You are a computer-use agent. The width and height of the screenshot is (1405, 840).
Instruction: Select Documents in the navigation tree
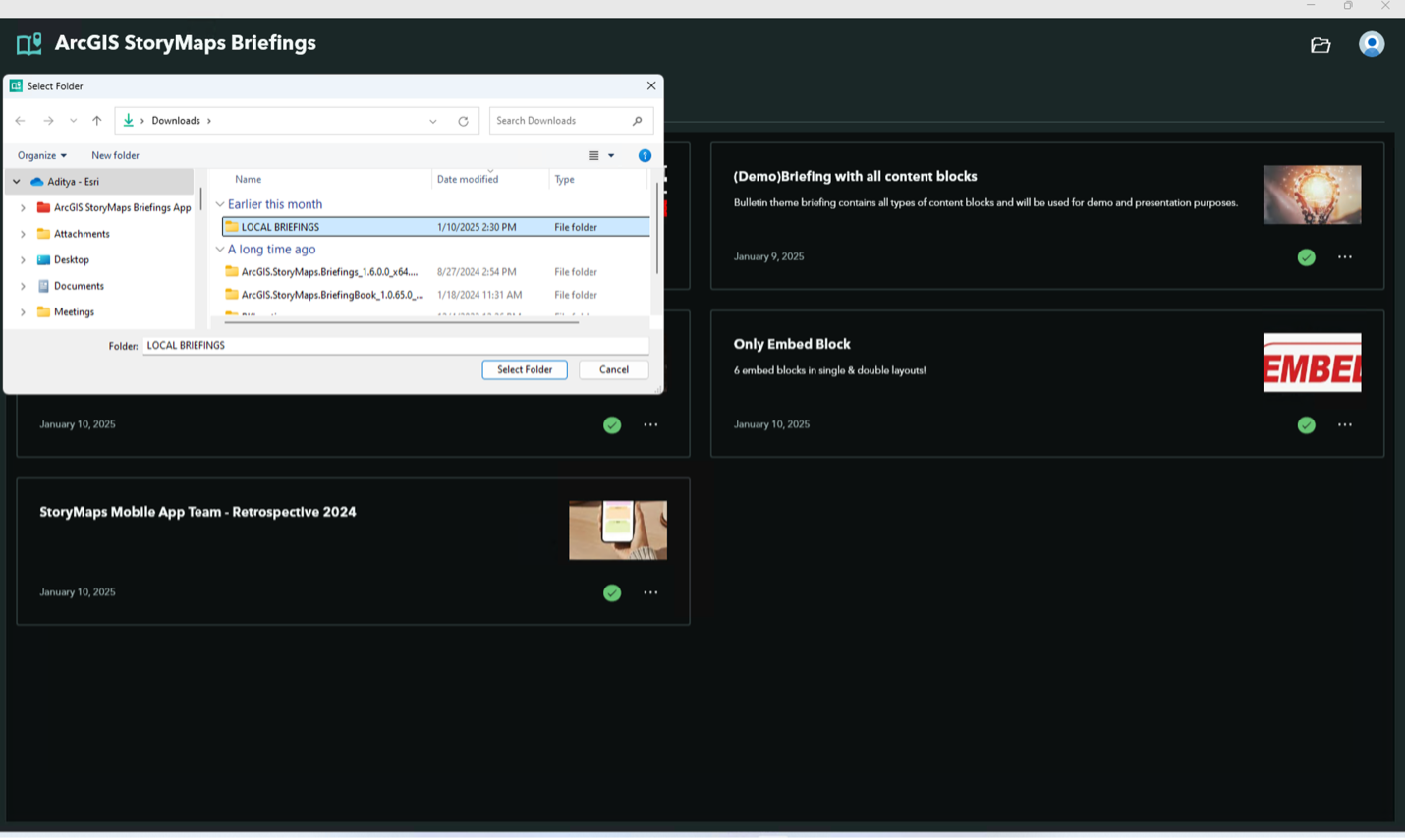click(x=79, y=286)
